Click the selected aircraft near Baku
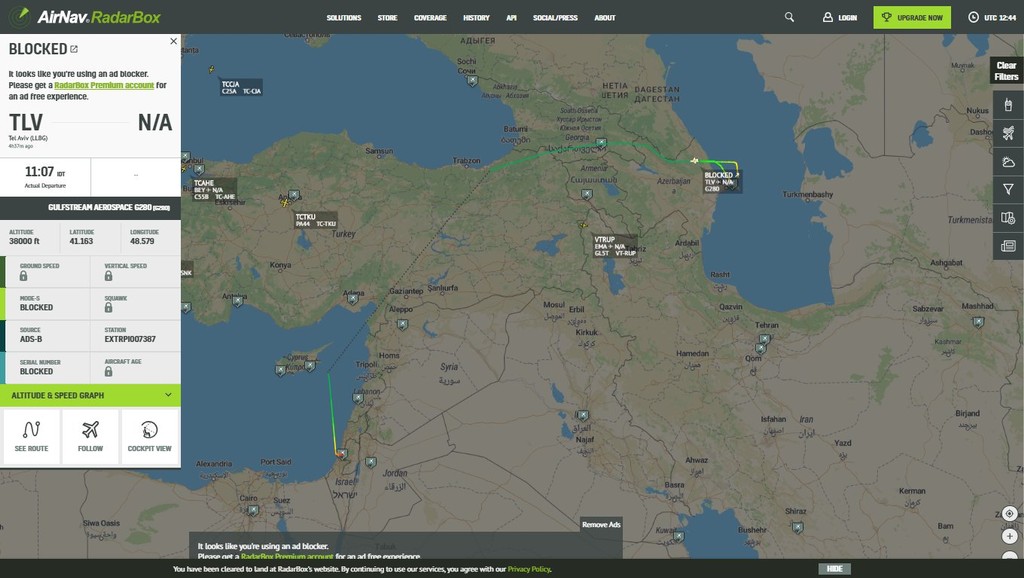The image size is (1024, 578). click(694, 161)
